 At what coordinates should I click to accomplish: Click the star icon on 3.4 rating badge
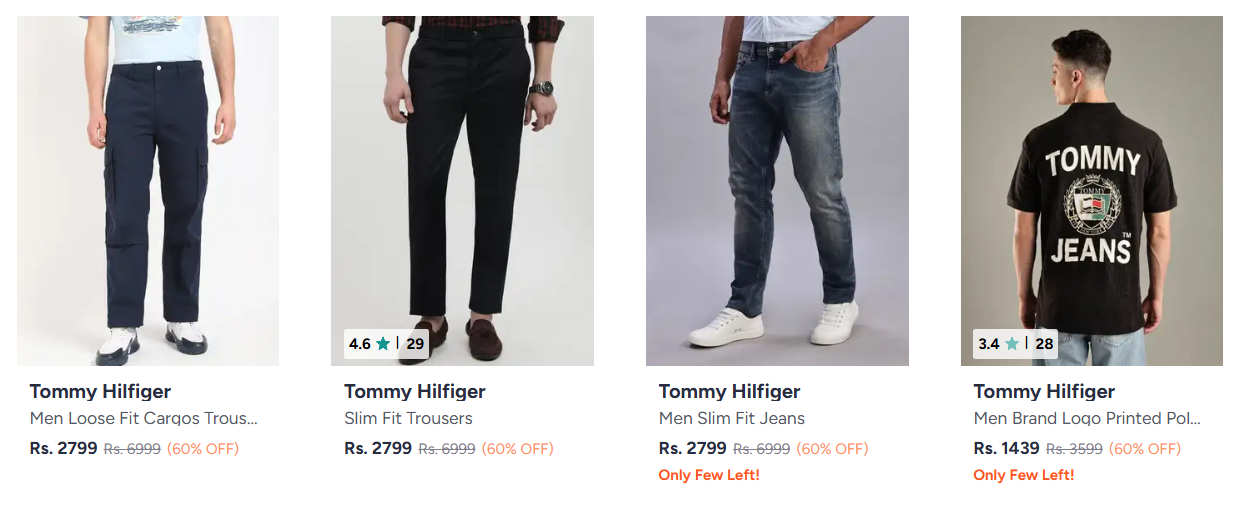point(1012,344)
